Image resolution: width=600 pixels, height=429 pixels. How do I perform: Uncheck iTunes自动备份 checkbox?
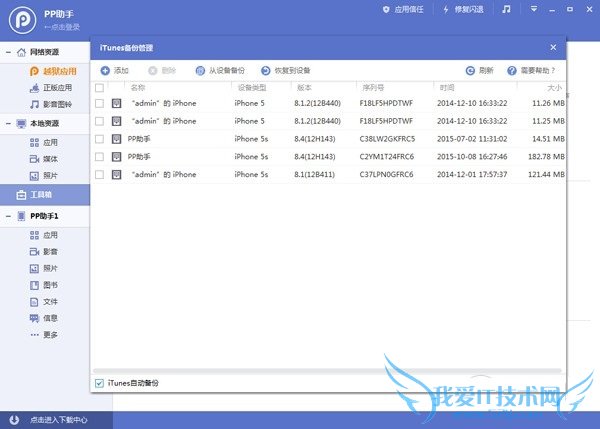coord(99,383)
